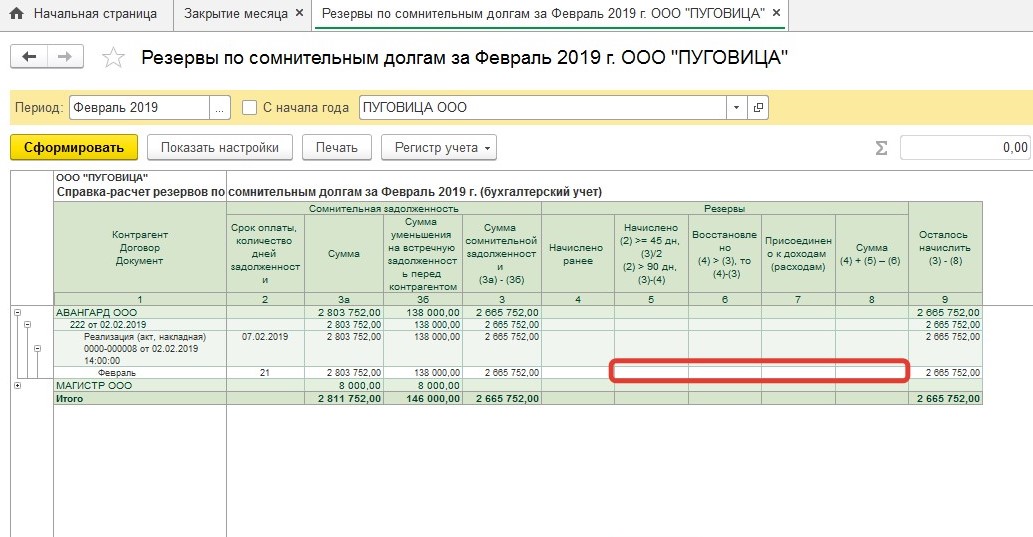Click the sigma sum icon
Viewport: 1033px width, 537px height.
click(881, 148)
